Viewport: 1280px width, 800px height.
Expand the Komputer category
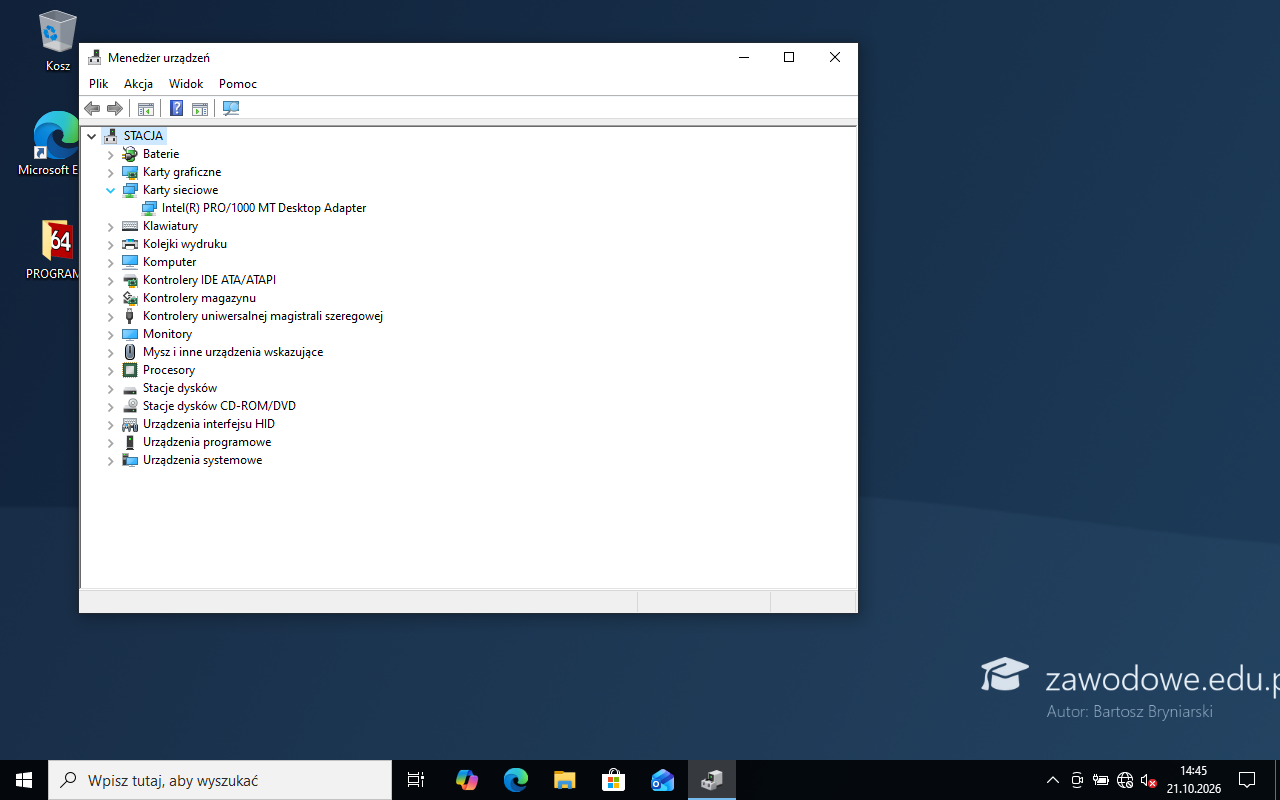pos(111,262)
